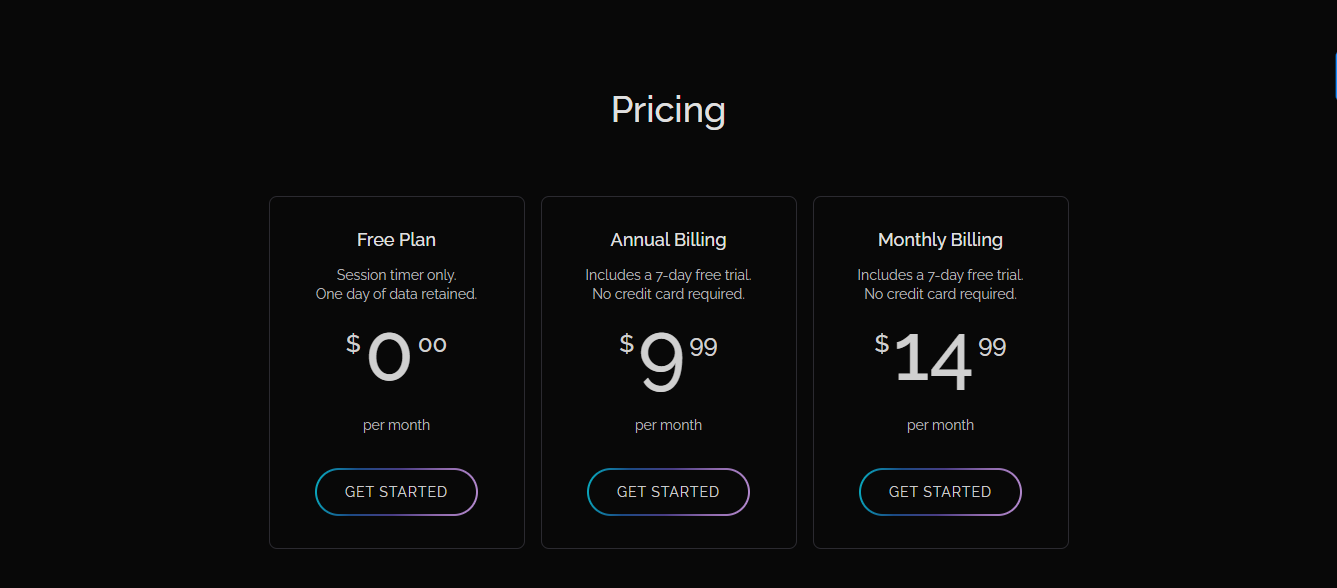Image resolution: width=1337 pixels, height=588 pixels.
Task: Click the large 14 price in Monthly Billing
Action: click(933, 360)
